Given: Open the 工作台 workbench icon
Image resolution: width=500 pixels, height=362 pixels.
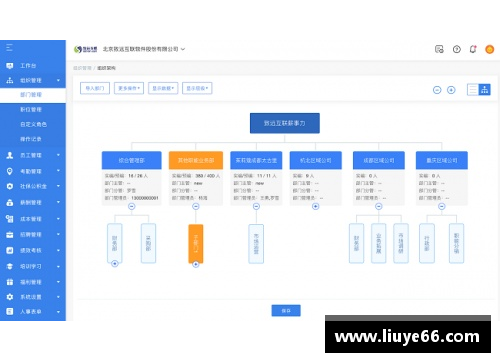Looking at the screenshot, I should (x=10, y=66).
